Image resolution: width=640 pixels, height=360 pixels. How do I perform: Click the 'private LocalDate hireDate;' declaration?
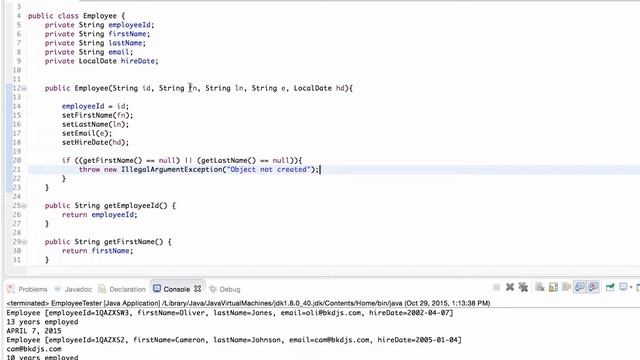tap(102, 61)
